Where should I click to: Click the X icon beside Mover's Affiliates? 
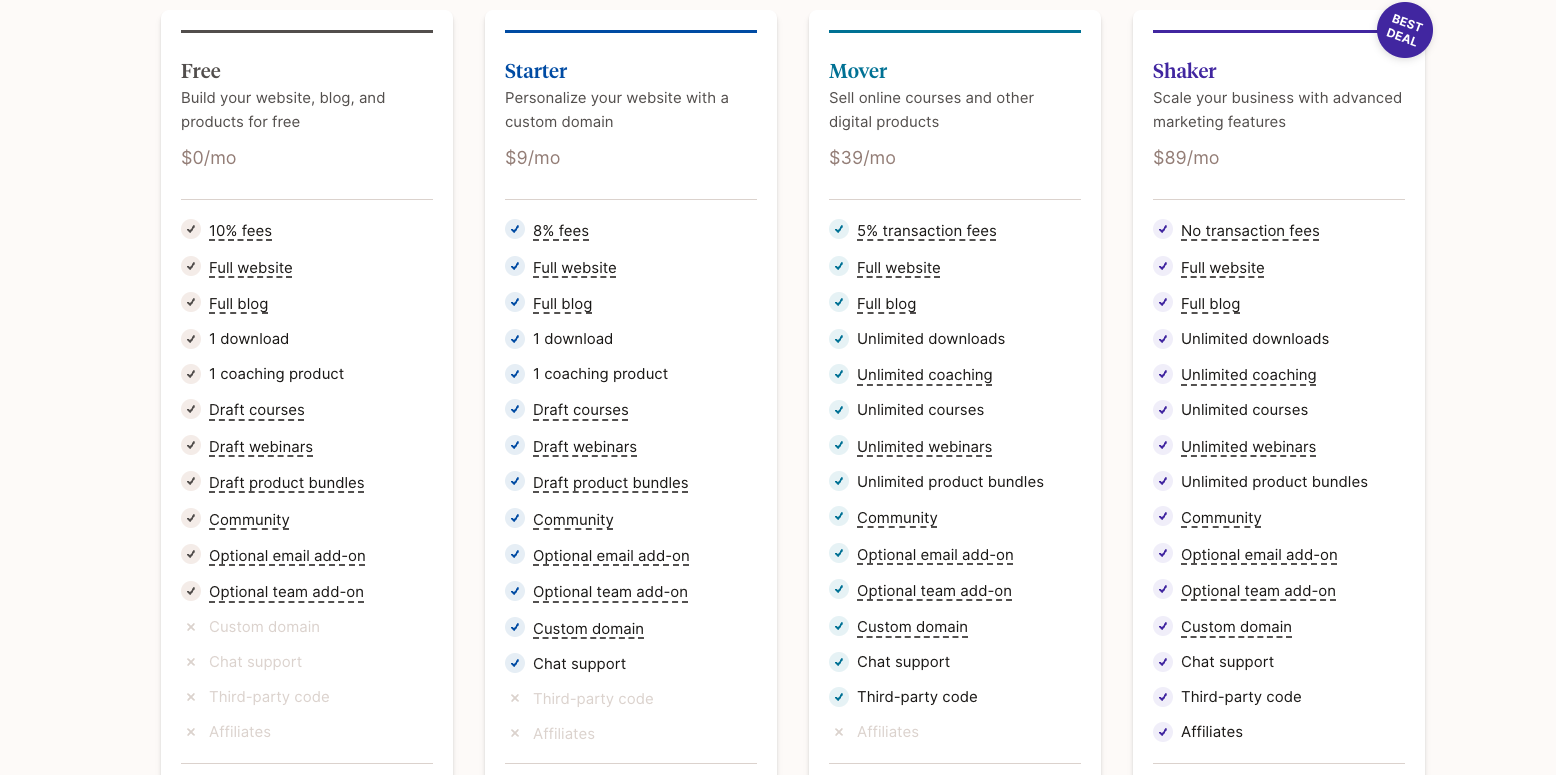(839, 732)
